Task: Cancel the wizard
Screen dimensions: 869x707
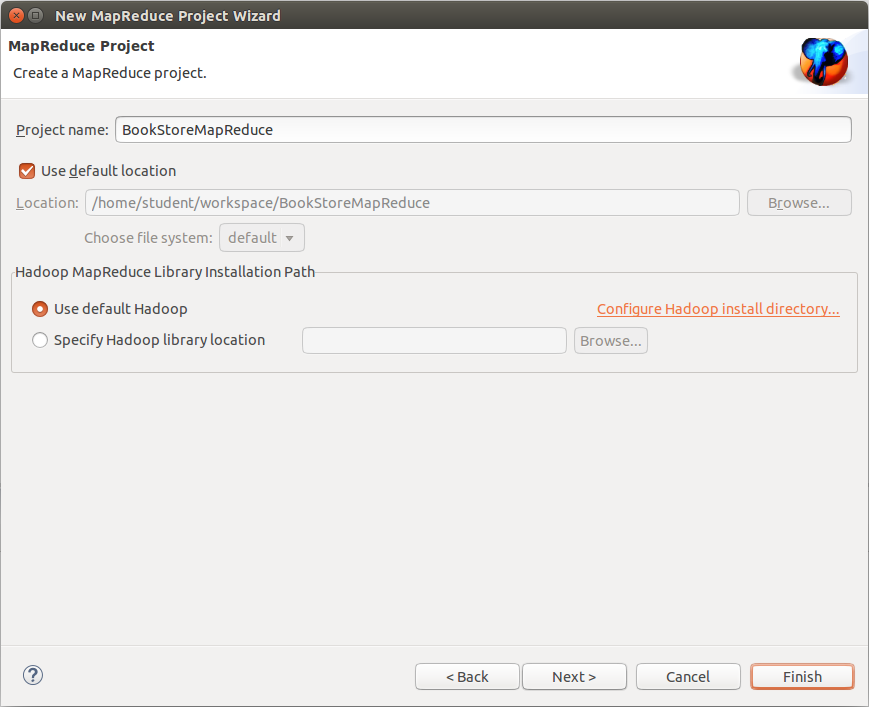Action: pyautogui.click(x=688, y=677)
